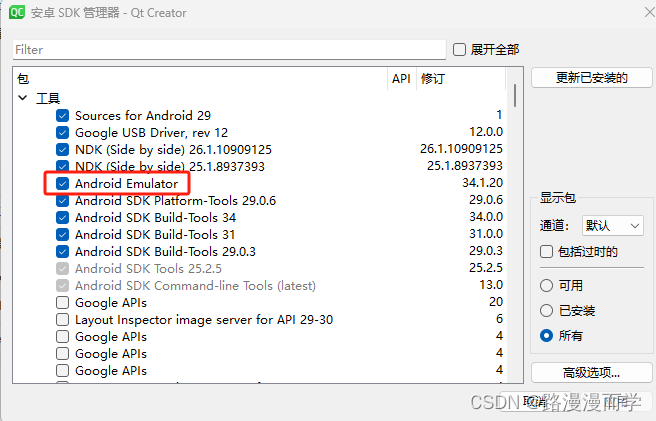Open 高级选项... button

click(x=592, y=372)
